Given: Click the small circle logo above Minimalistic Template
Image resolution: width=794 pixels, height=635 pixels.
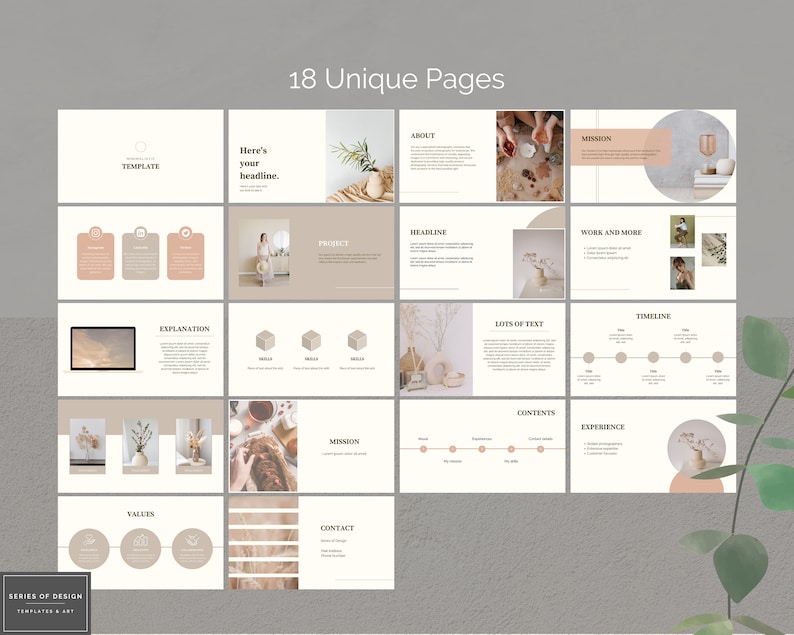Looking at the screenshot, I should [x=141, y=146].
